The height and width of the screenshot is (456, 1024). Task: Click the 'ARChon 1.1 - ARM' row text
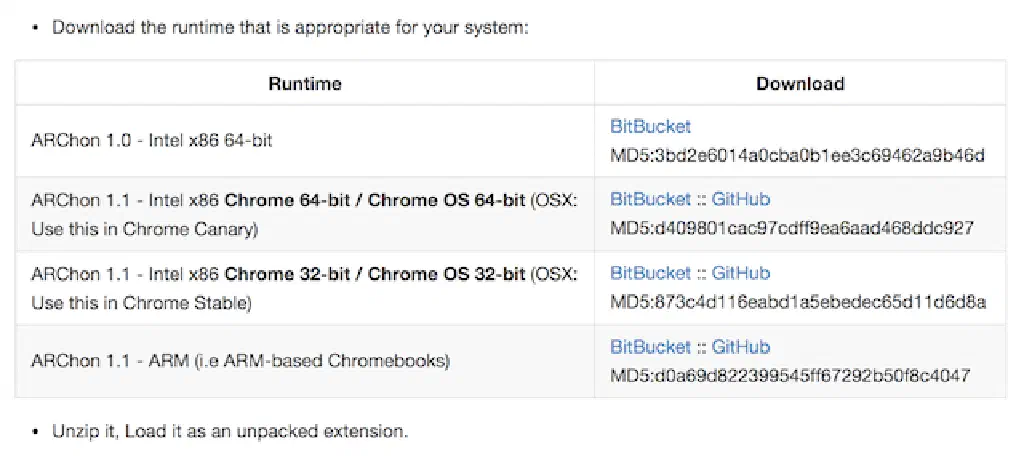tap(240, 361)
